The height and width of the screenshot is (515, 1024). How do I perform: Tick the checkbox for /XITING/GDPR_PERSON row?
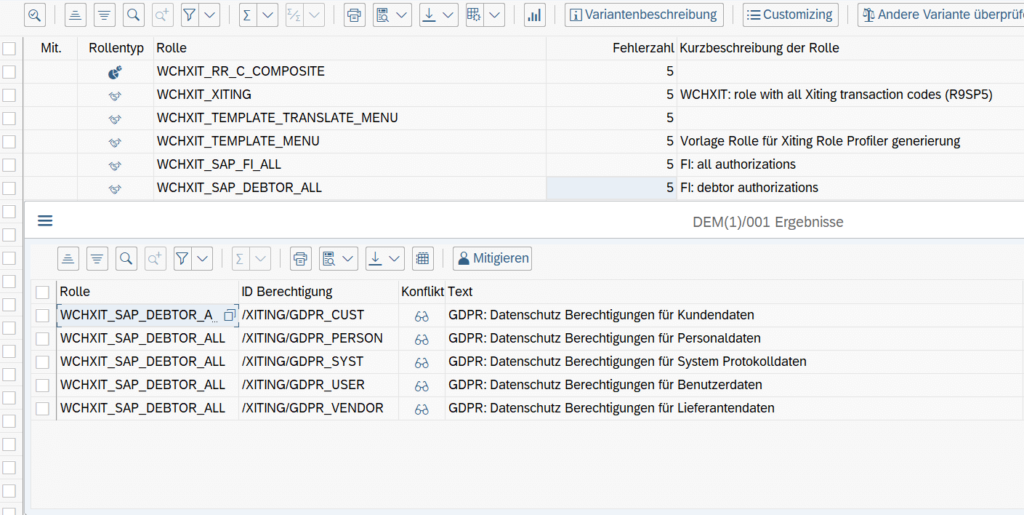click(42, 339)
